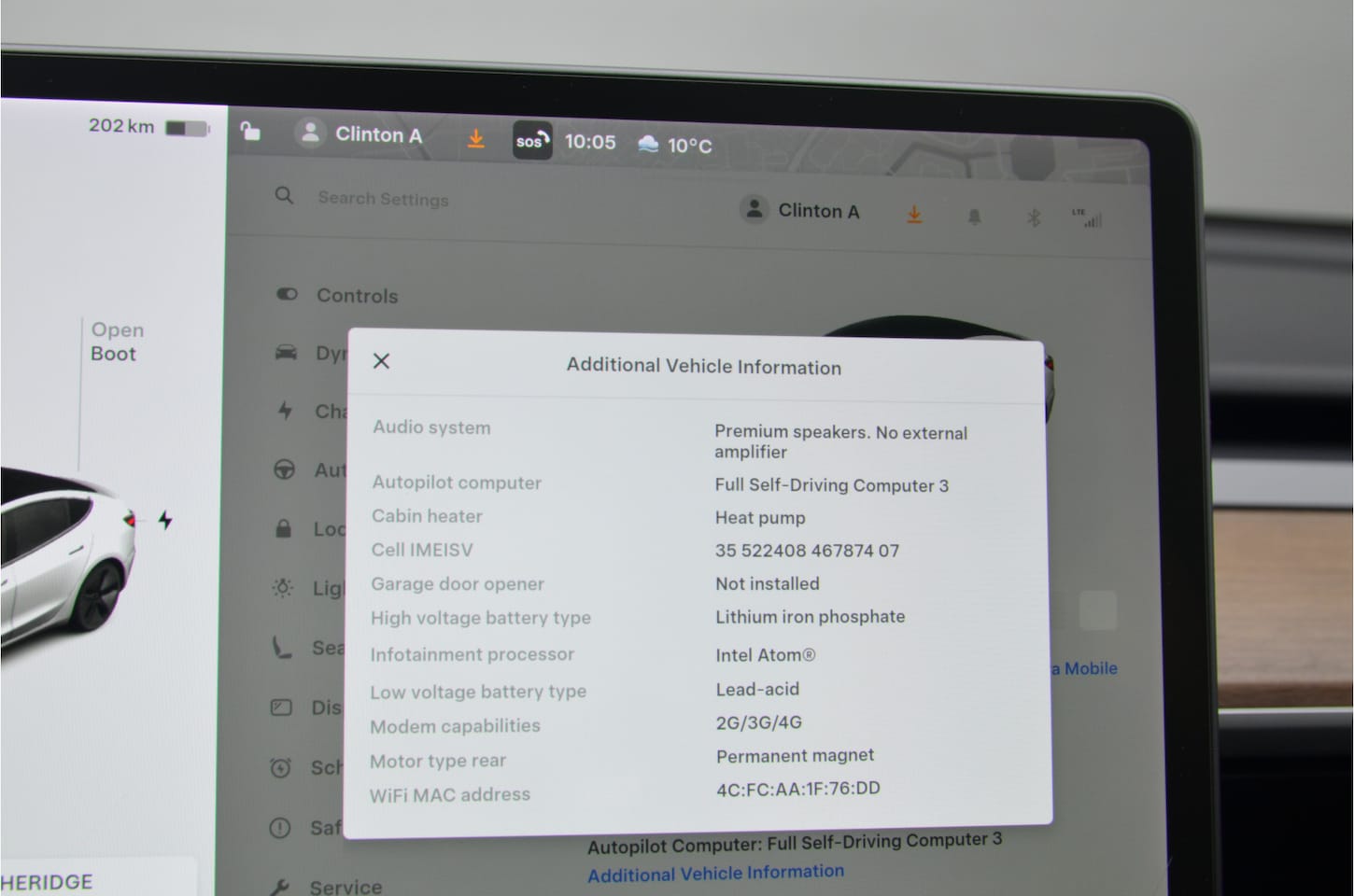The width and height of the screenshot is (1354, 896).
Task: Open Clinton A profile beside Search Settings
Action: tap(800, 211)
